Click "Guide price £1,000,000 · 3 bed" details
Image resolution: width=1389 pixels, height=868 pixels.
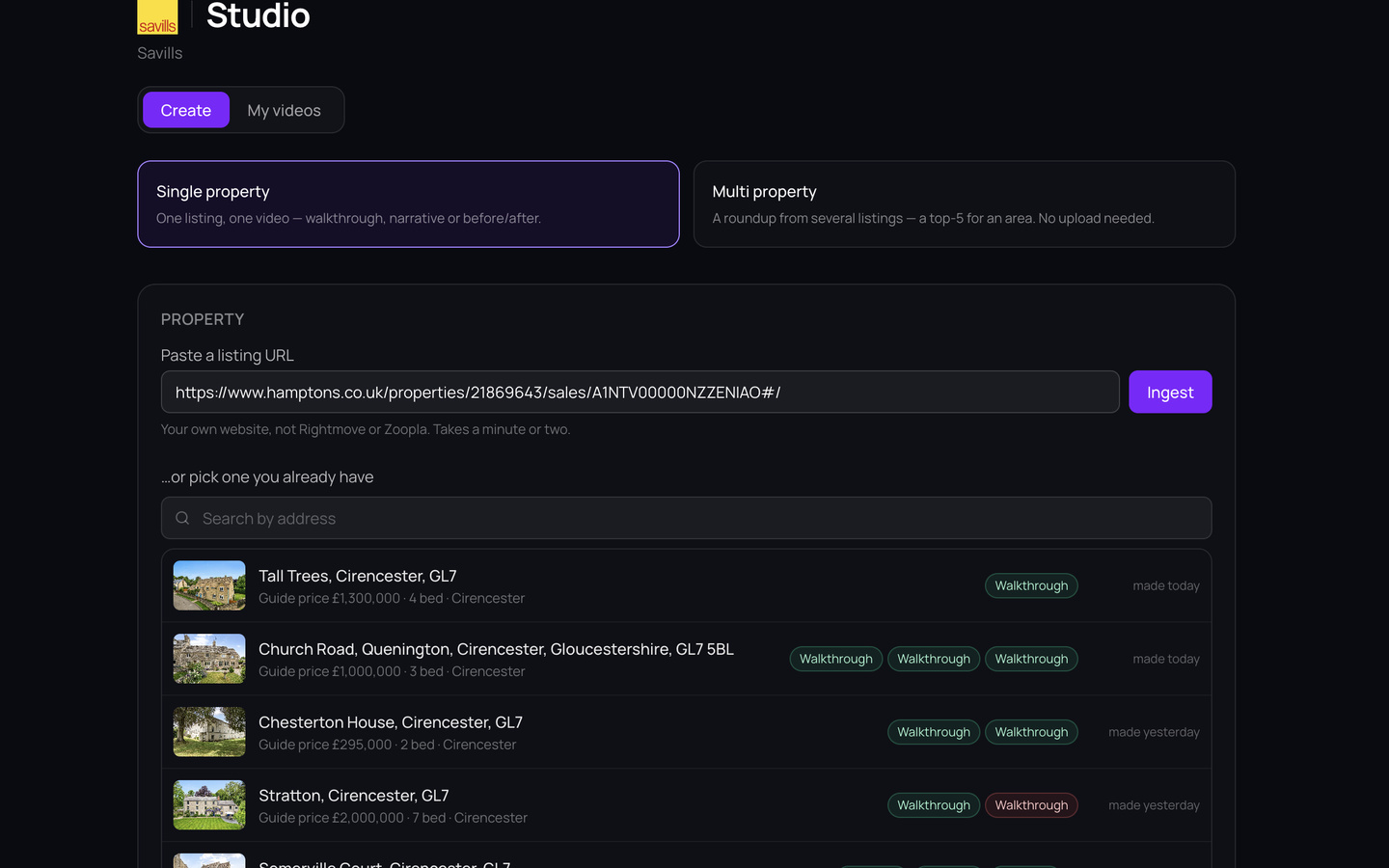[x=392, y=671]
